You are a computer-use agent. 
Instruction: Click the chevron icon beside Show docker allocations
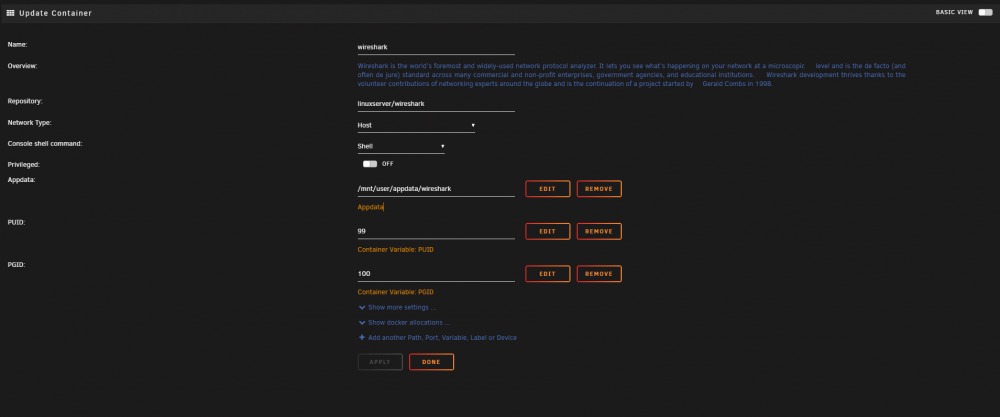point(362,323)
